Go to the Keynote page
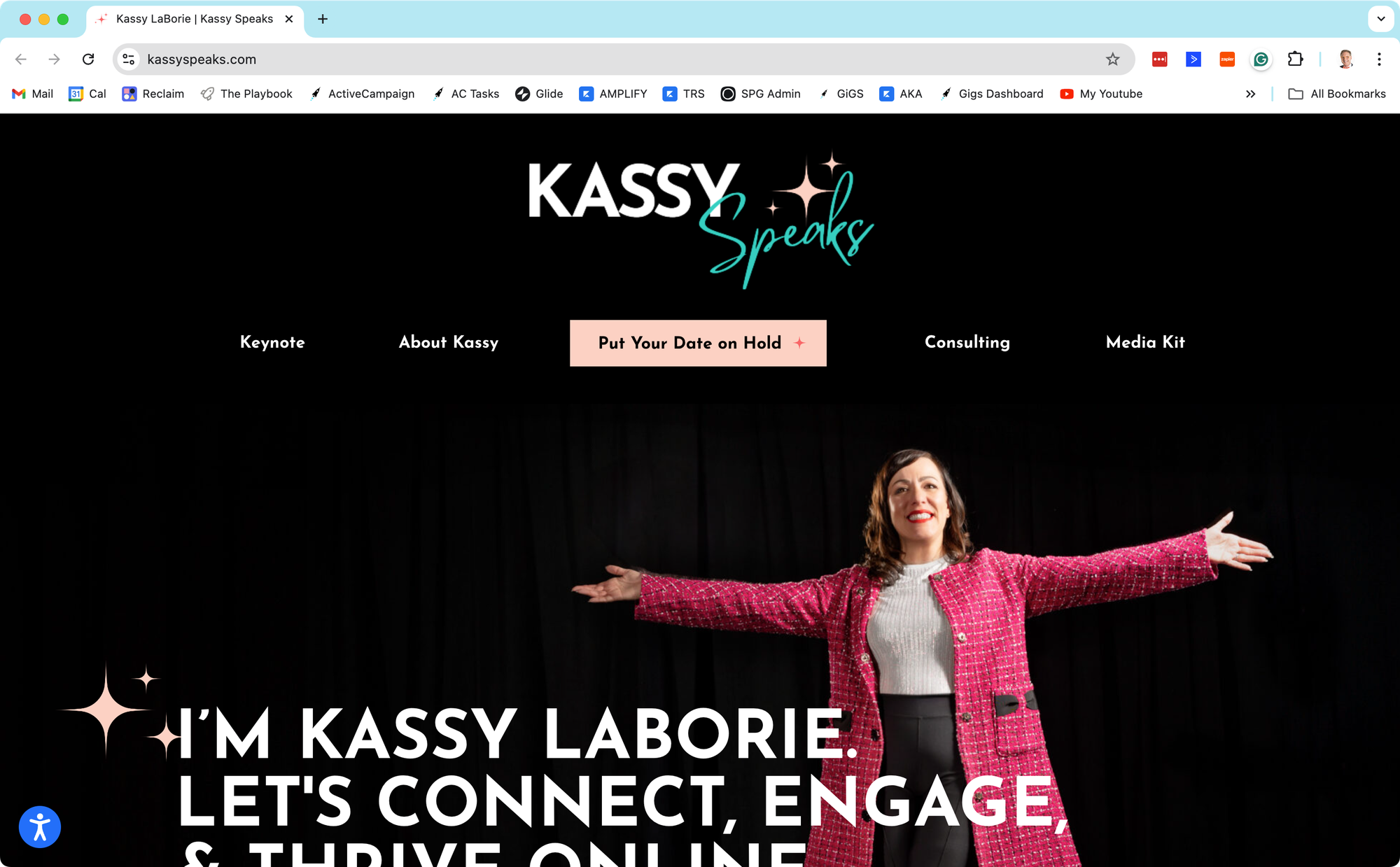This screenshot has height=867, width=1400. point(272,342)
